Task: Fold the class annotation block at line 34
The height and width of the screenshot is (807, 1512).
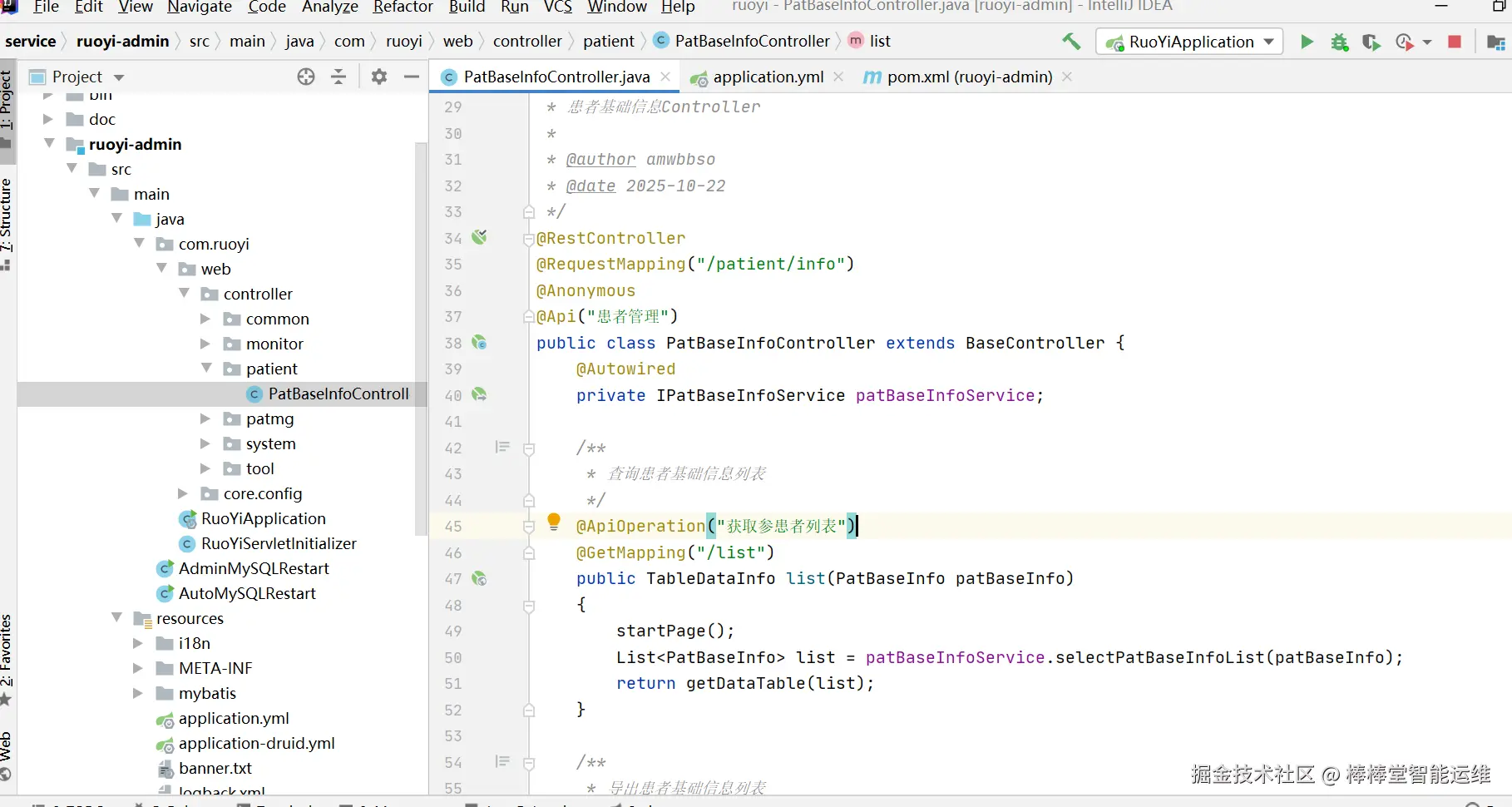Action: (528, 239)
